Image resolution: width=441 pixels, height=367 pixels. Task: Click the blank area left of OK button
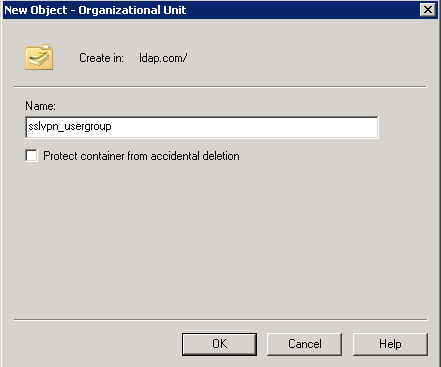[93, 344]
